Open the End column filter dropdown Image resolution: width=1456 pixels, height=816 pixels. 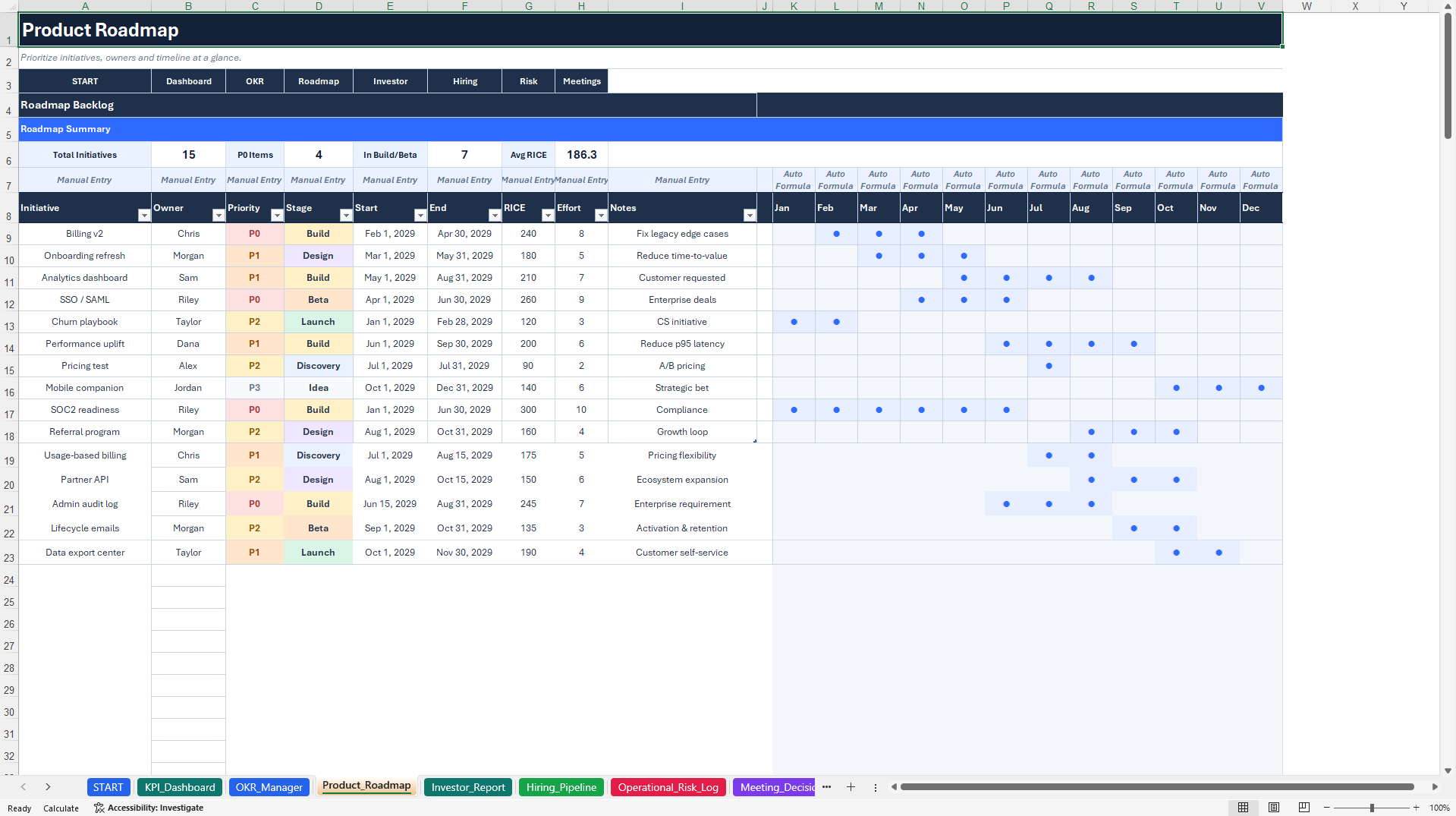495,216
